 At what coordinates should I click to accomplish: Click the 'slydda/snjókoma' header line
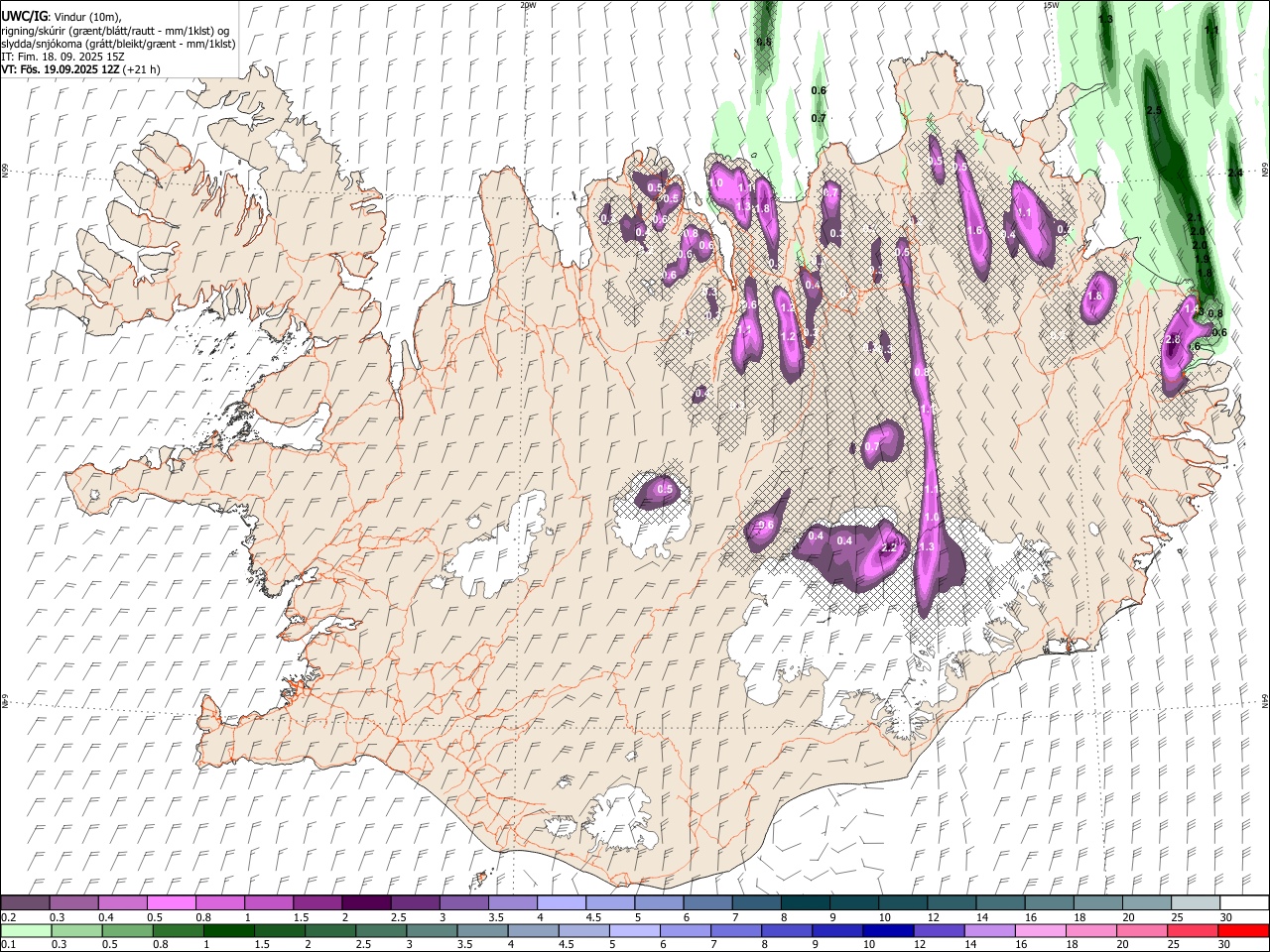pyautogui.click(x=118, y=44)
